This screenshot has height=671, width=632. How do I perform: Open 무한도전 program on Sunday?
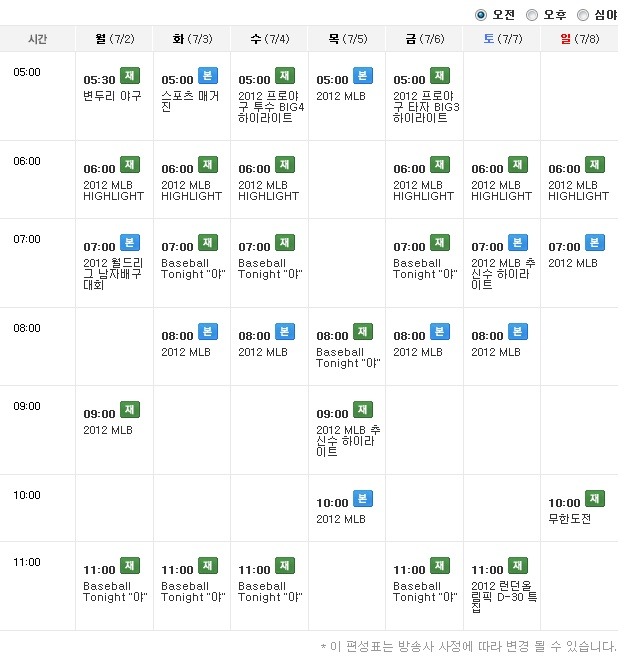click(x=570, y=519)
